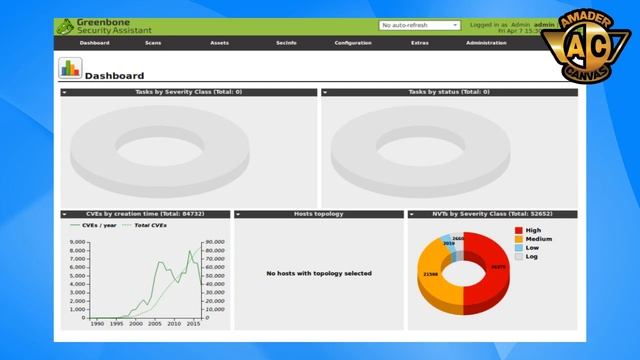Expand NVTs by Severity Class chart menu
Screen dimensions: 640x360
coord(411,215)
